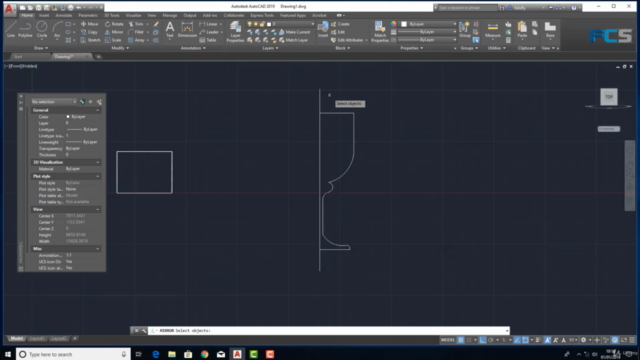640x360 pixels.
Task: Expand the Modify panel dropdown
Action: click(x=120, y=48)
